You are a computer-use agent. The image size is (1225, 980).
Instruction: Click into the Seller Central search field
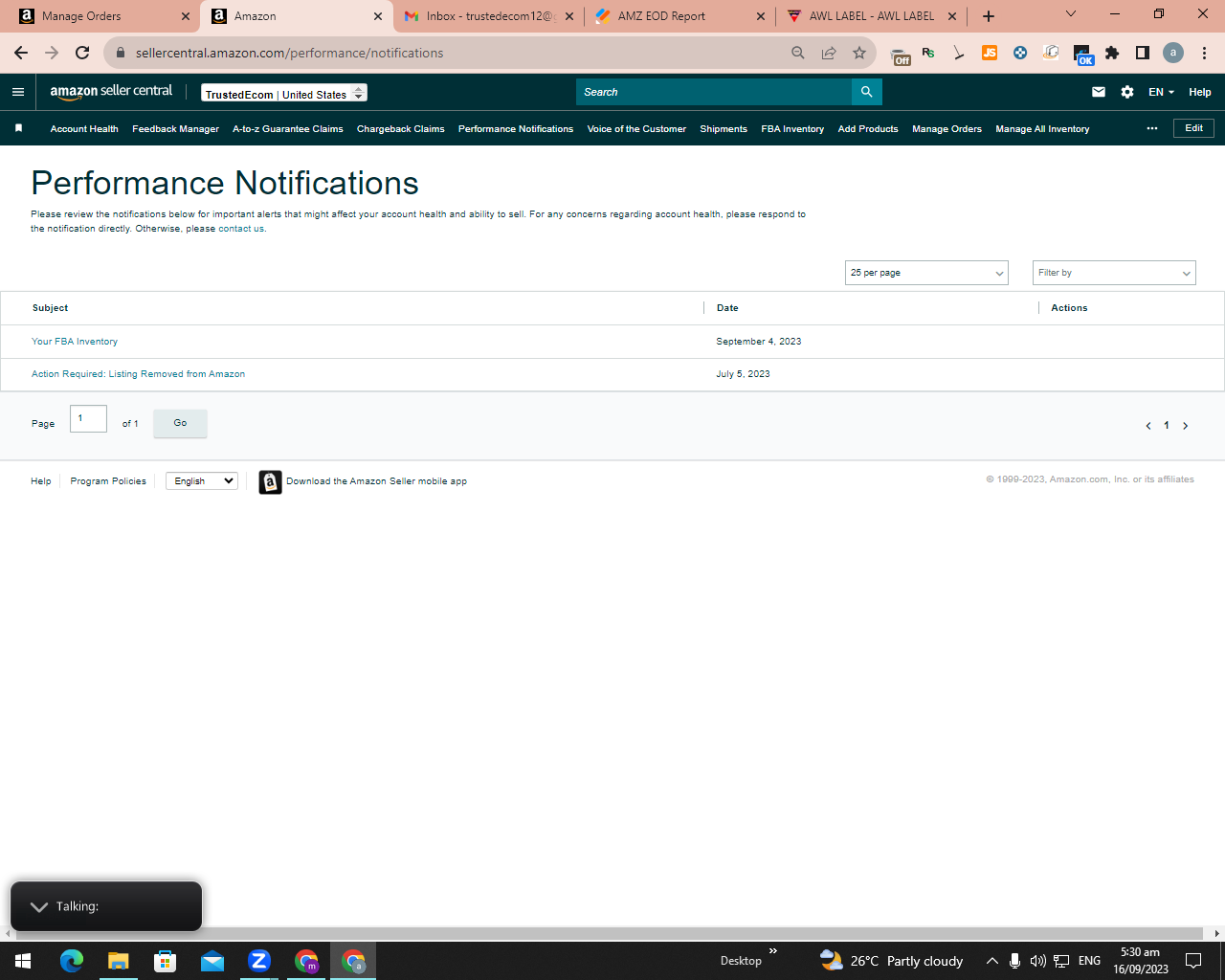[714, 92]
